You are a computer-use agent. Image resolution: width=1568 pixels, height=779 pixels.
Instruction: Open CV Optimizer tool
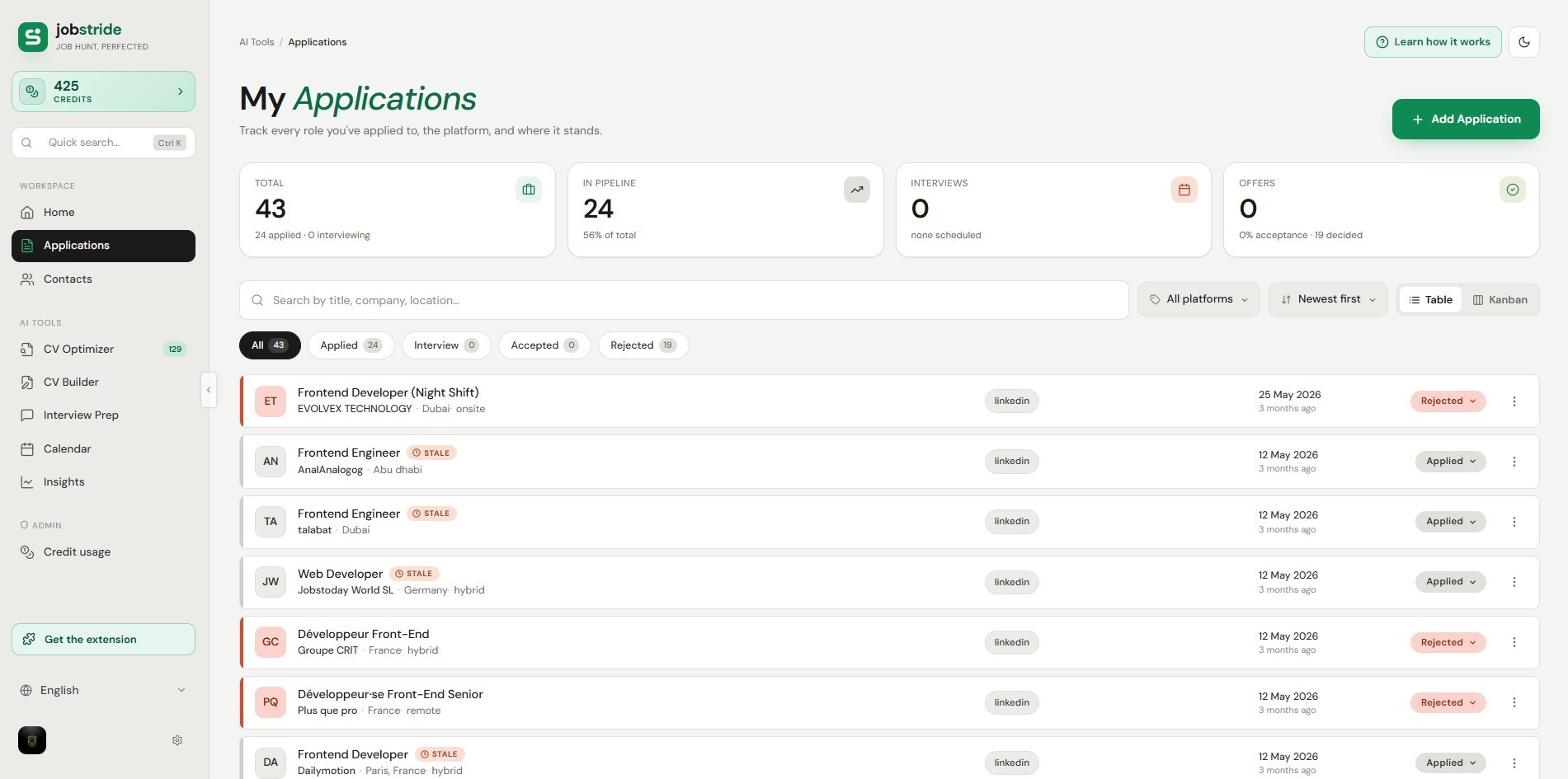coord(103,350)
